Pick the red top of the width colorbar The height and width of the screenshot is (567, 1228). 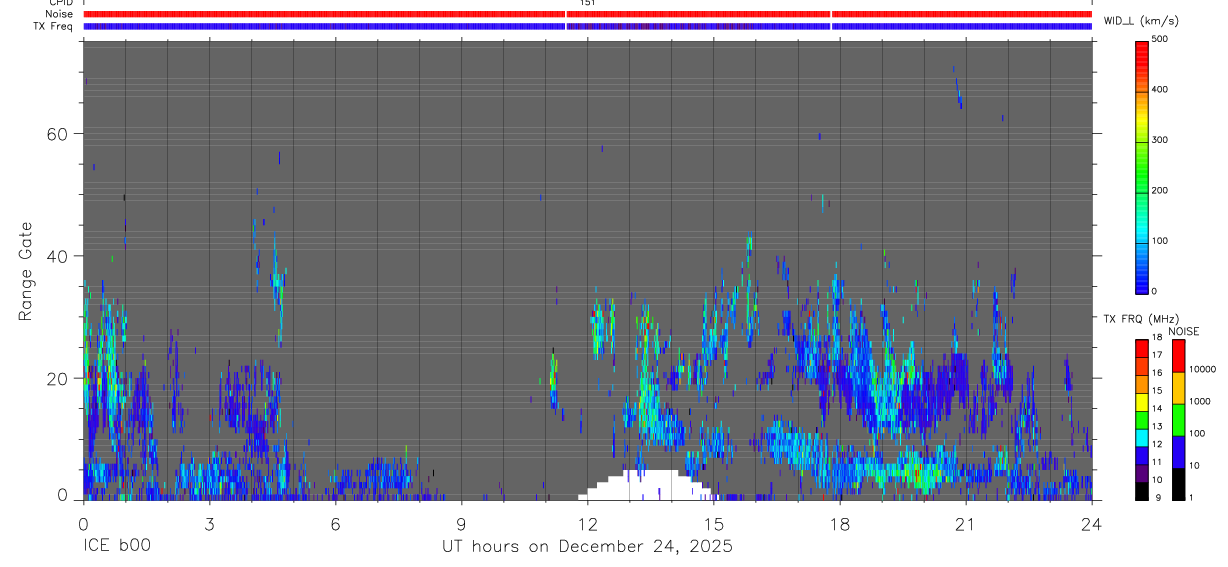1142,55
